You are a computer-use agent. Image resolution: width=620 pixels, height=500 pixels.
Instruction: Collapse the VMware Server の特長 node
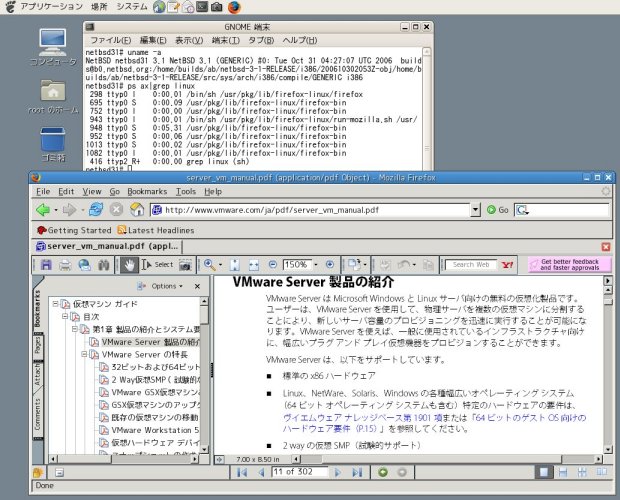[84, 354]
